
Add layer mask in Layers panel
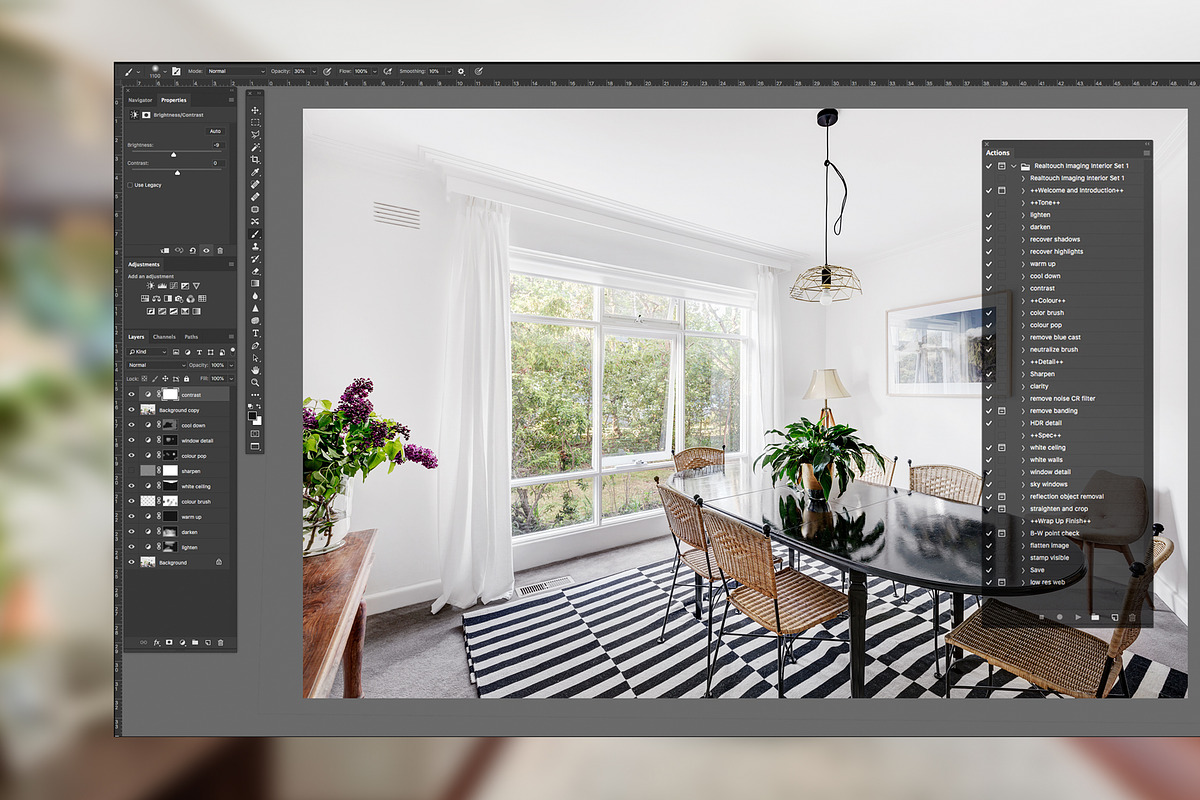coord(169,642)
